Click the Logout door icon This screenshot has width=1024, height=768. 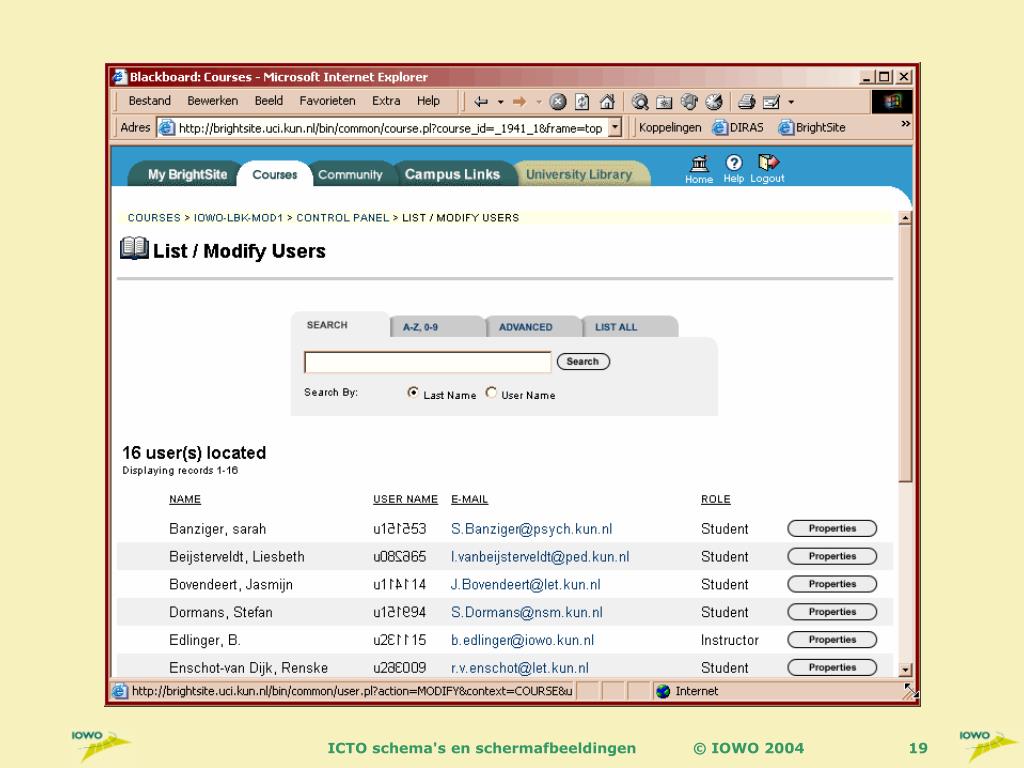pos(769,162)
